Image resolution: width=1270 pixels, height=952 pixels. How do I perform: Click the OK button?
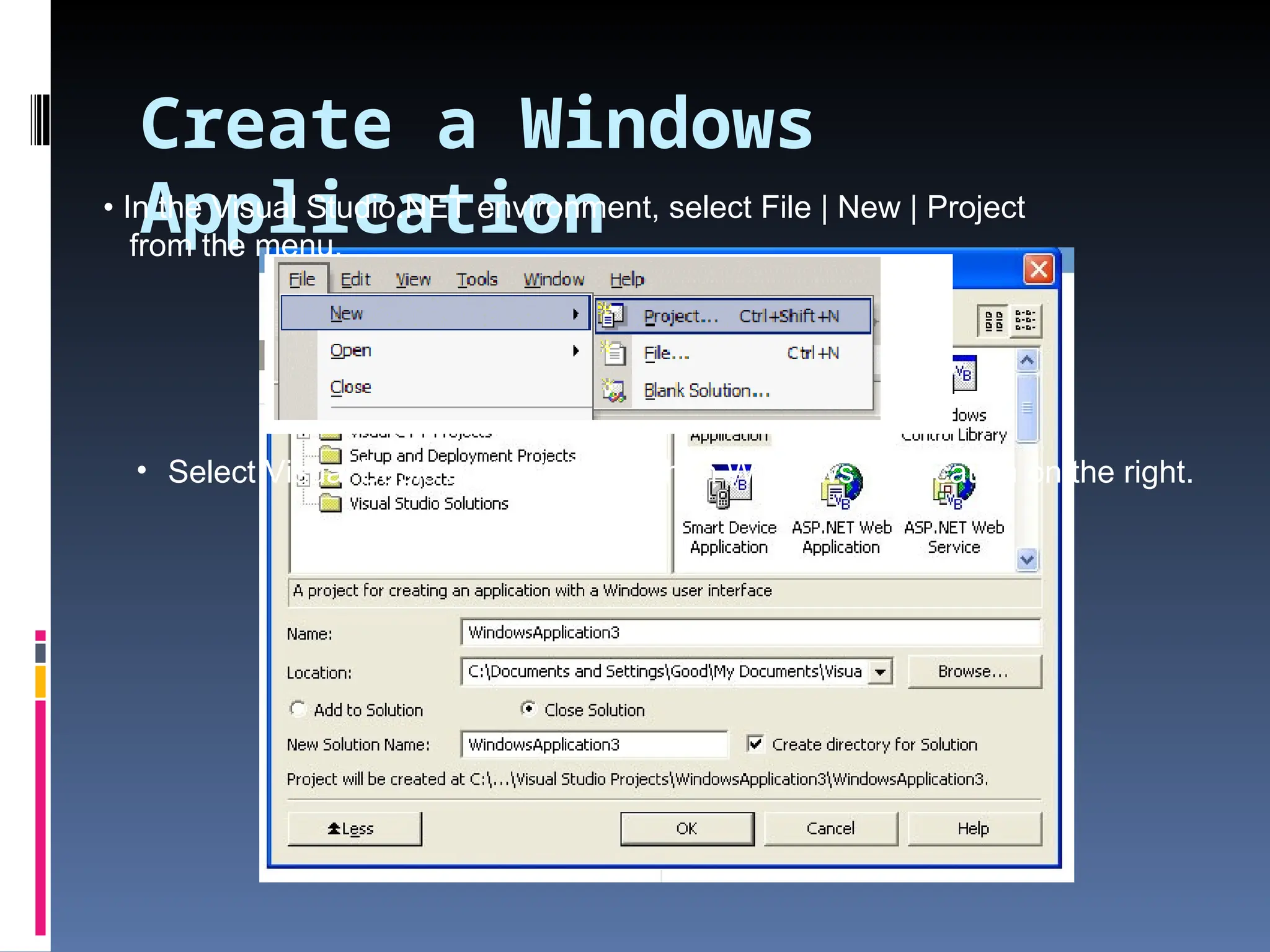click(x=687, y=829)
